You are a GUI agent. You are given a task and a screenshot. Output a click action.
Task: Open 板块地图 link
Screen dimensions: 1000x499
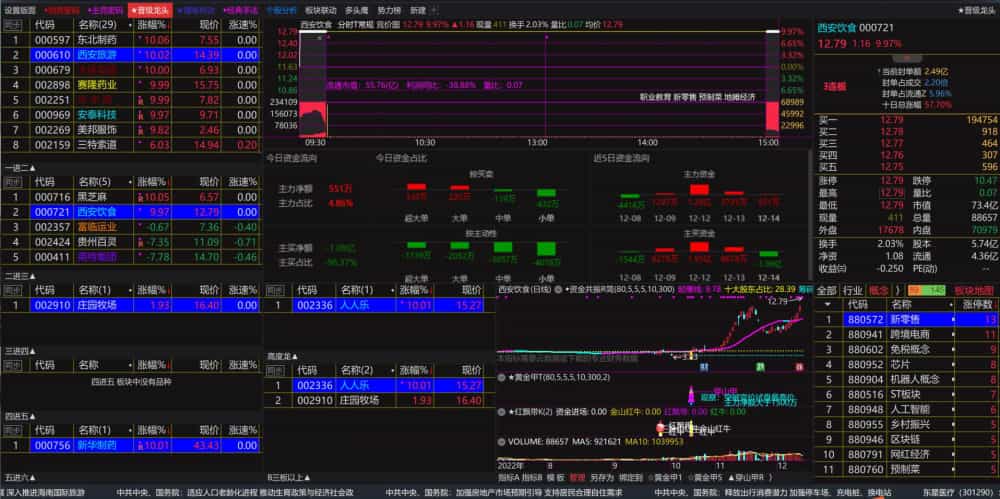pyautogui.click(x=974, y=291)
